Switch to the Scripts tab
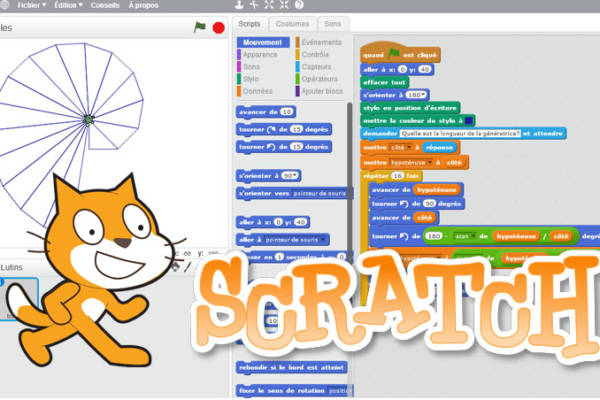600x400 pixels. (249, 24)
